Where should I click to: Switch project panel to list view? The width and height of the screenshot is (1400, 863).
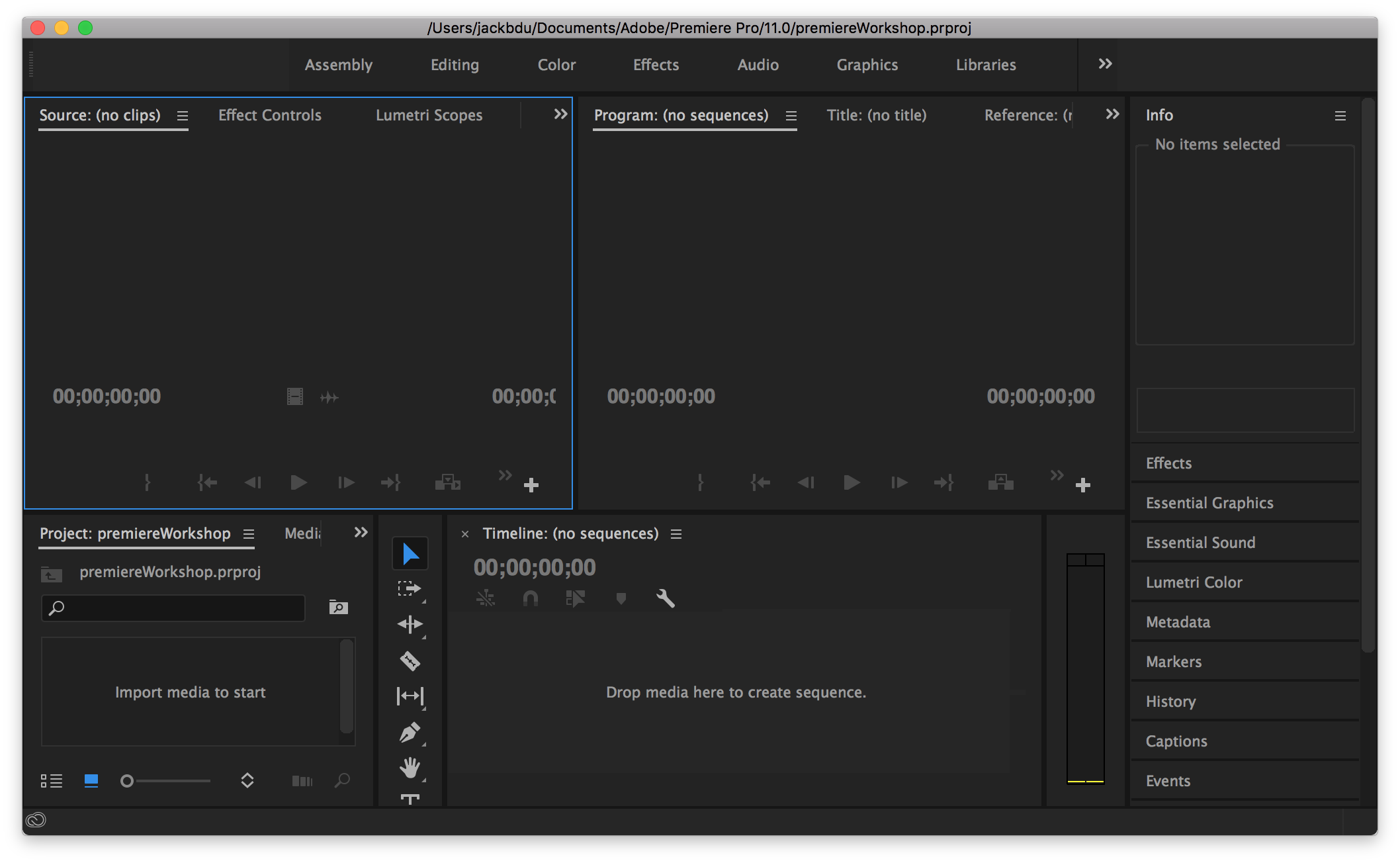click(52, 781)
